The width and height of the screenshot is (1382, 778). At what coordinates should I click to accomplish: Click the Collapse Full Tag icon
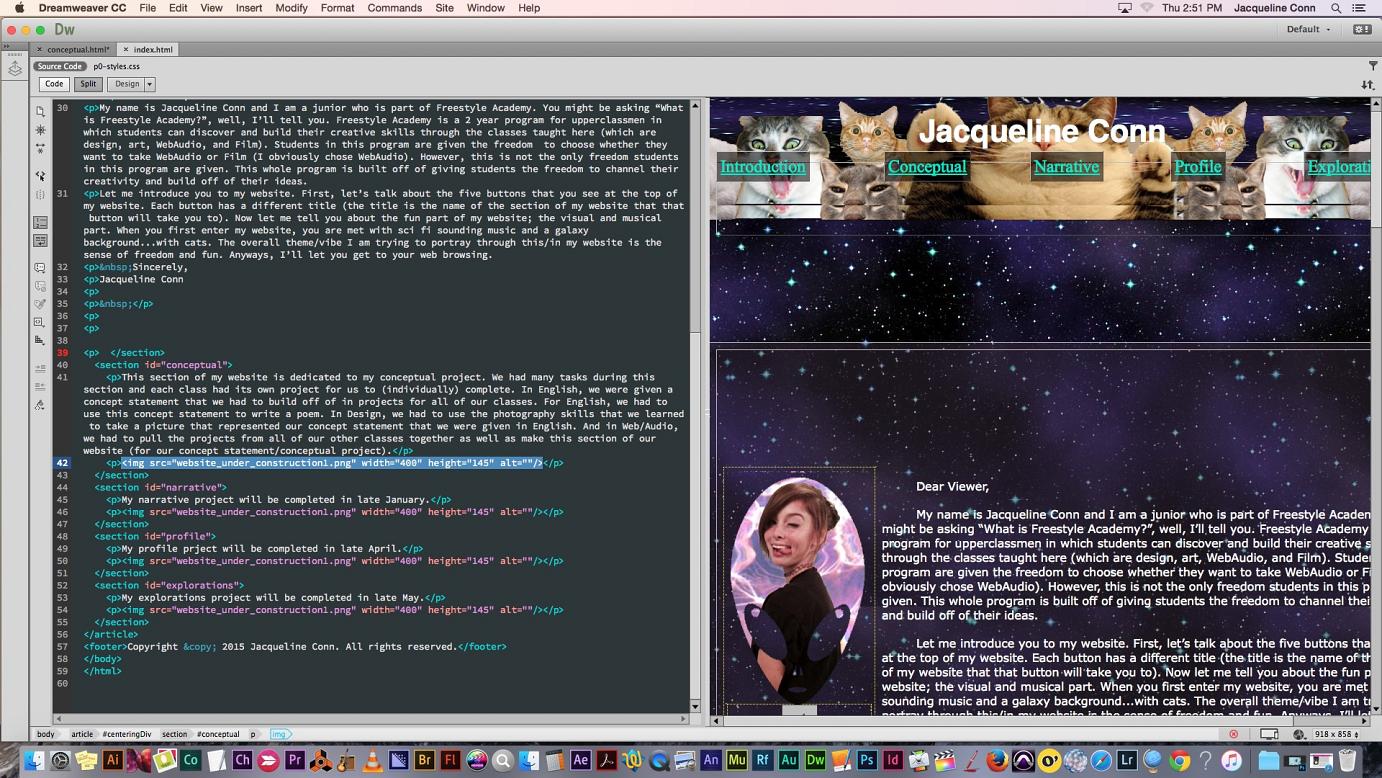coord(40,130)
